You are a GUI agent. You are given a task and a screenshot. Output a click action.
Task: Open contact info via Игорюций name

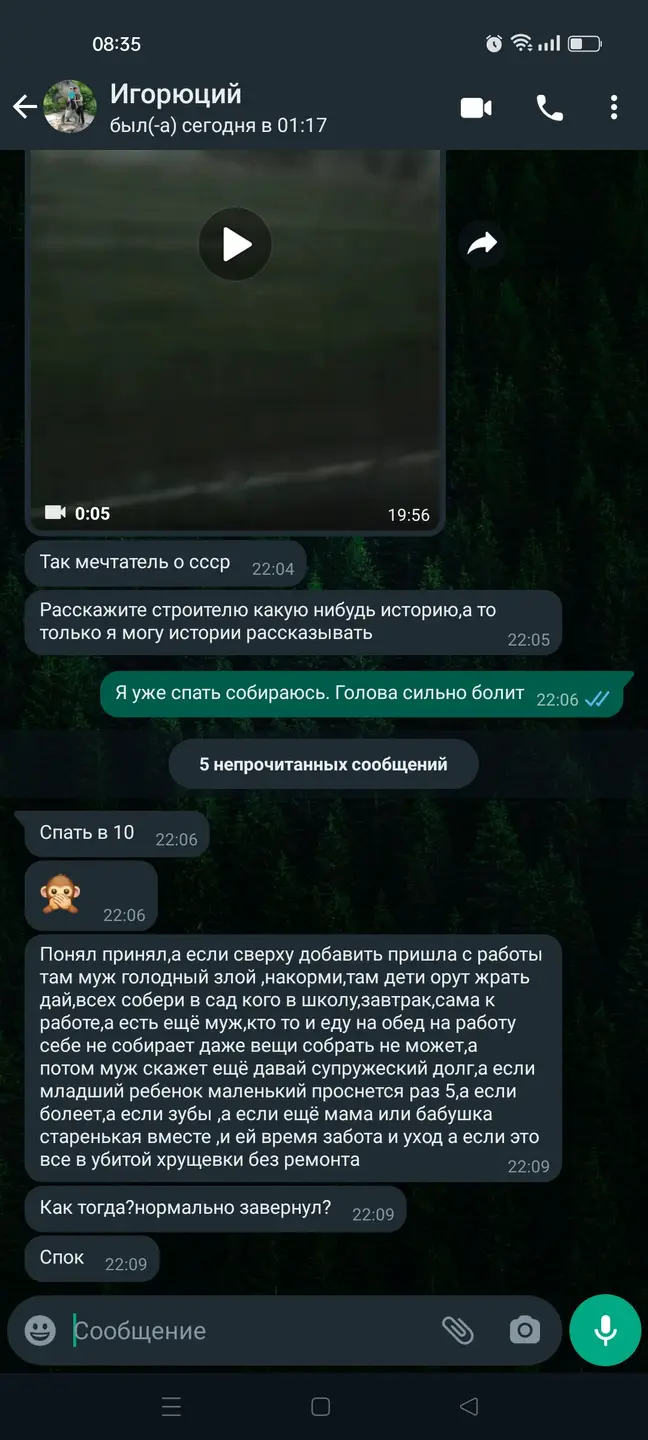pyautogui.click(x=175, y=94)
